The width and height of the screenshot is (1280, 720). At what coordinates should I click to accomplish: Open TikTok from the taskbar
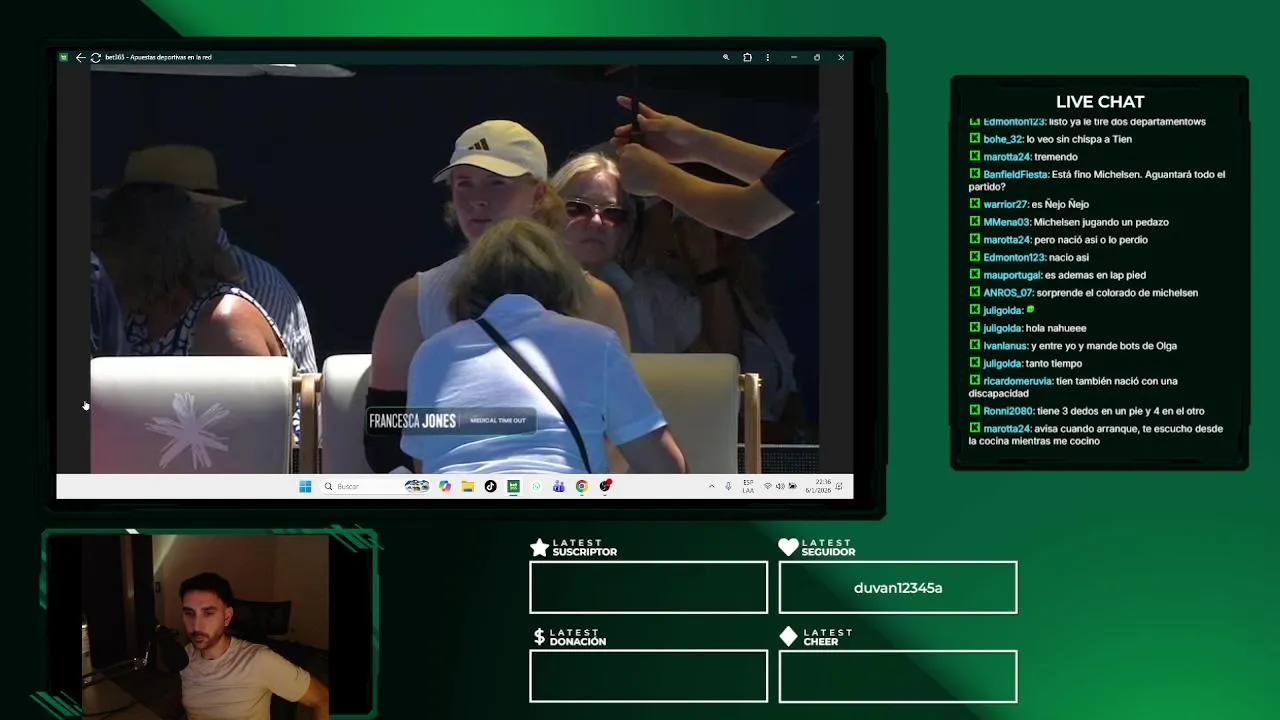[490, 486]
